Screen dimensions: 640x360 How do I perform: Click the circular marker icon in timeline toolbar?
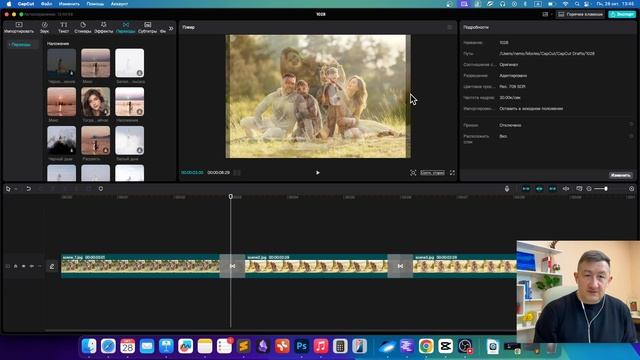click(101, 189)
